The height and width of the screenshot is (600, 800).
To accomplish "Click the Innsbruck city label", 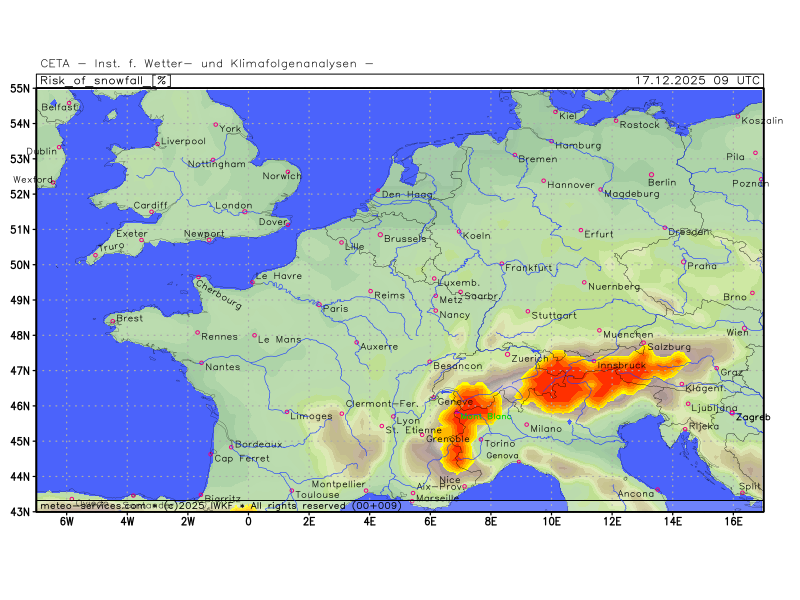I will point(622,366).
